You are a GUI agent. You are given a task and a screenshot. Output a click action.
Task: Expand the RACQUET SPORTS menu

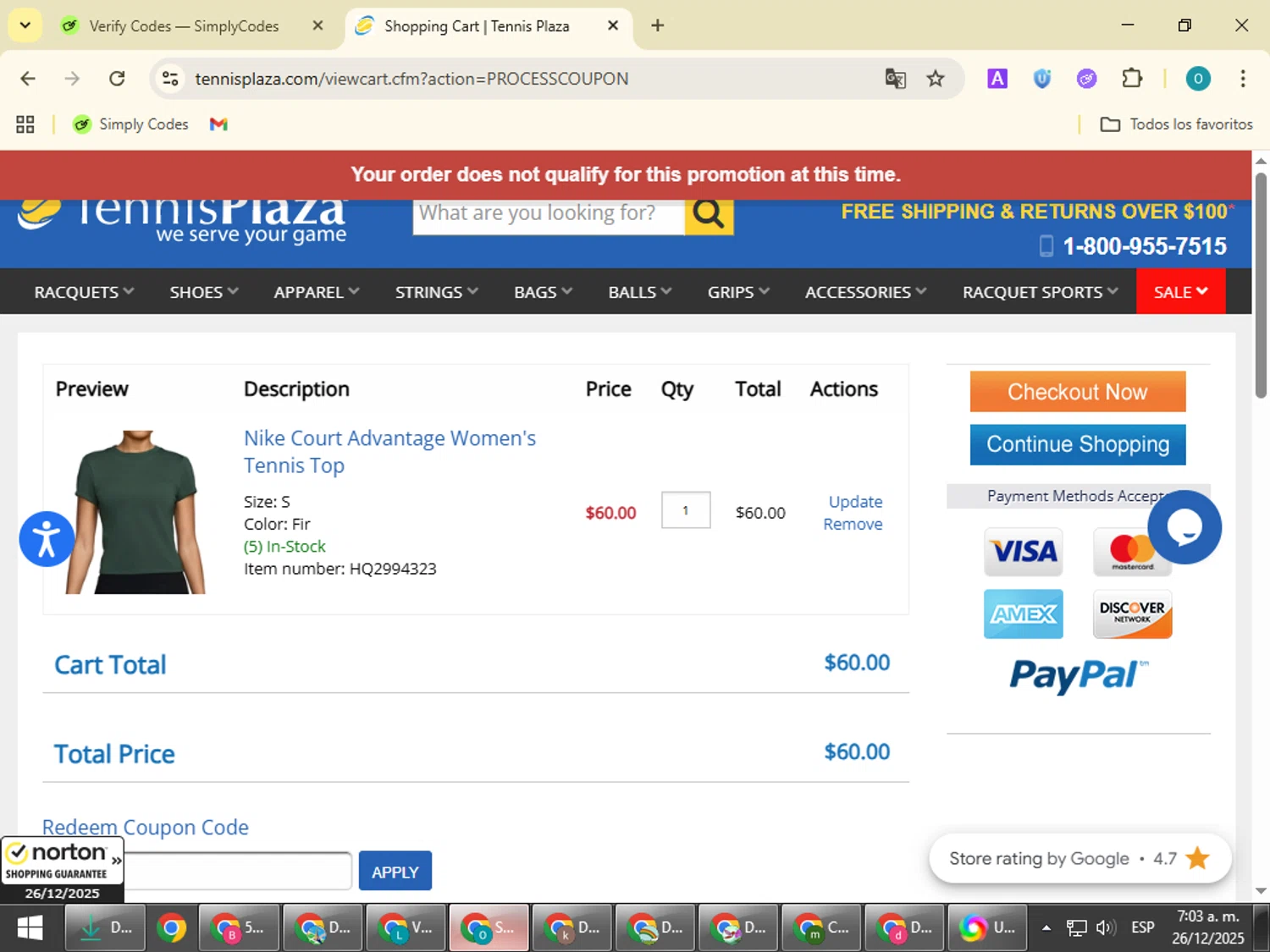click(x=1041, y=292)
